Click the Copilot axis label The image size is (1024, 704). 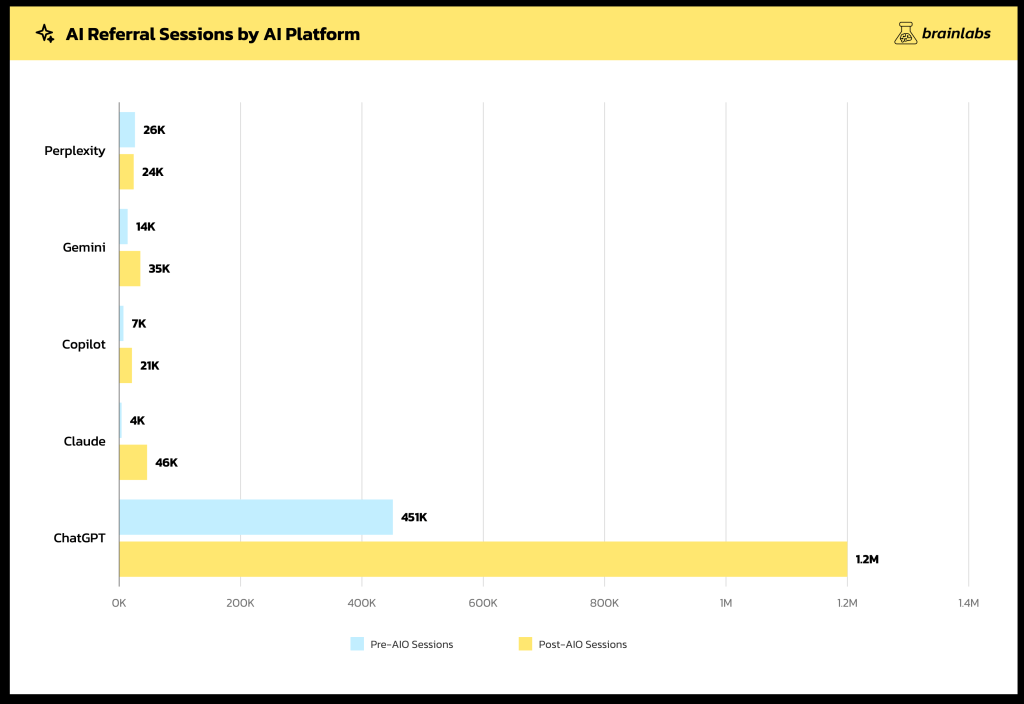84,344
